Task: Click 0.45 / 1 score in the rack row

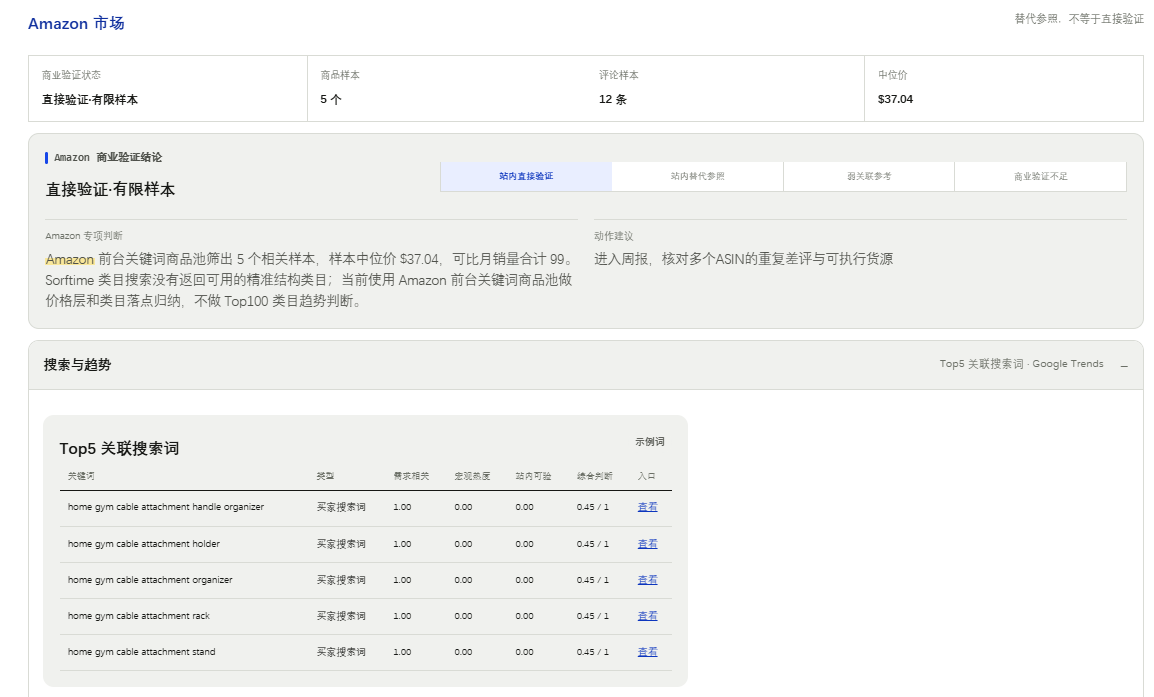Action: [592, 616]
